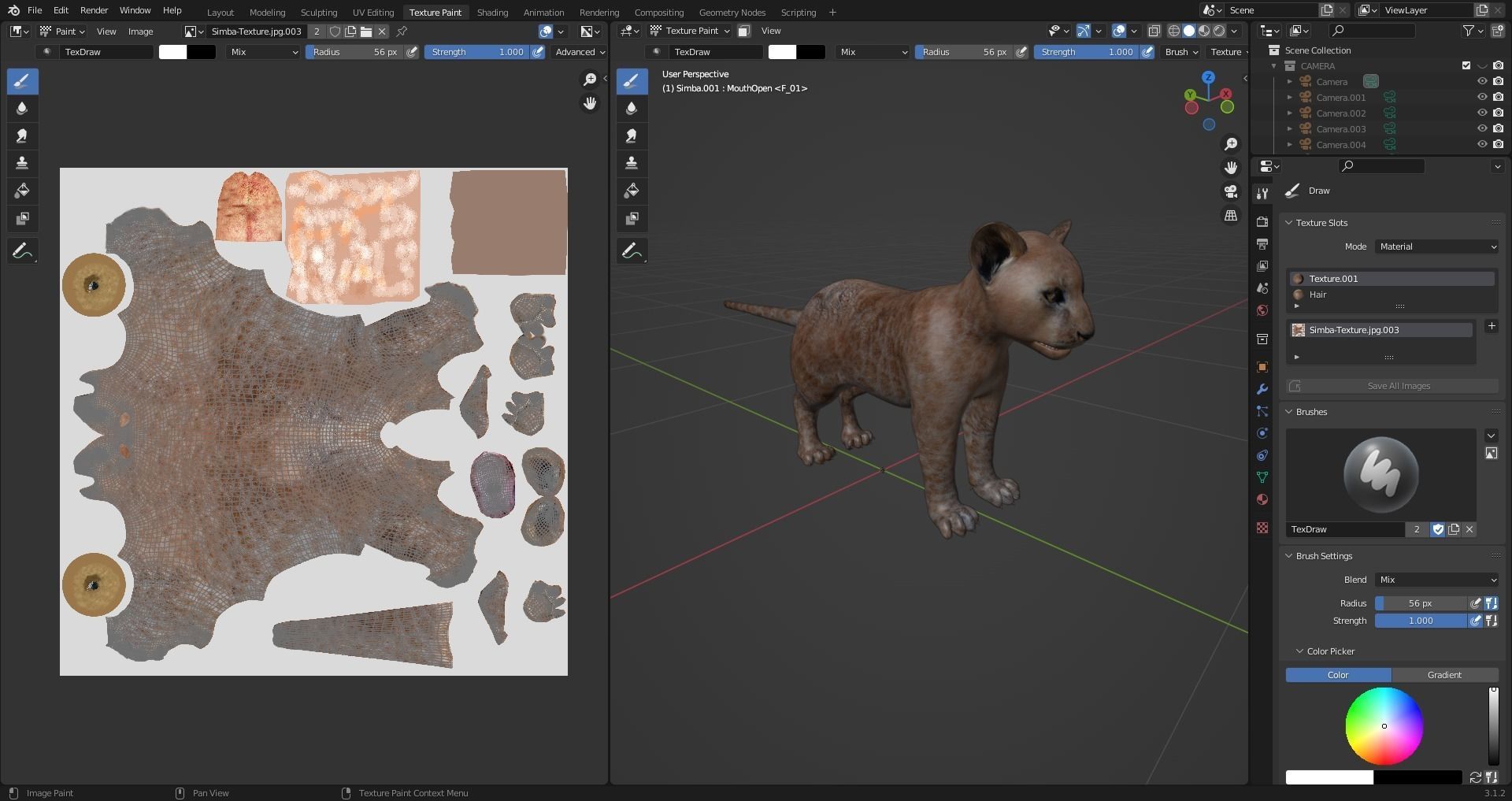
Task: Uncheck the CAMERA collection checkbox
Action: [x=1466, y=66]
